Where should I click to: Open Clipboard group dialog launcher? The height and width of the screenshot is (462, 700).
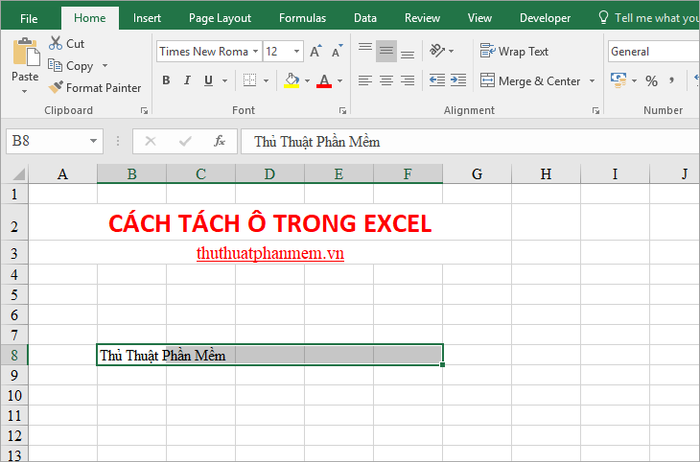(144, 111)
